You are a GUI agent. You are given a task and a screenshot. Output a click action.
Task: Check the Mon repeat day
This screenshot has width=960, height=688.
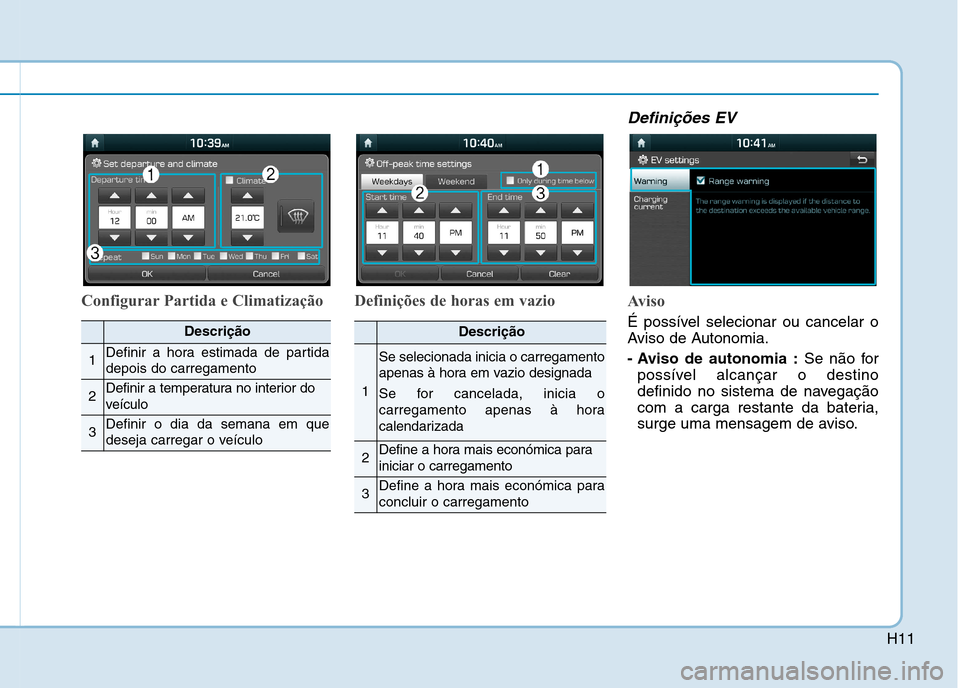(171, 256)
